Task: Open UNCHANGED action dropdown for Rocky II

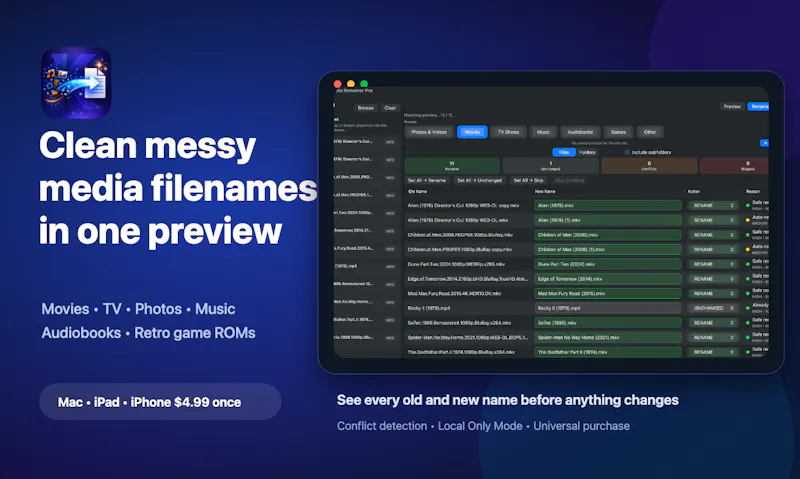Action: (x=713, y=308)
